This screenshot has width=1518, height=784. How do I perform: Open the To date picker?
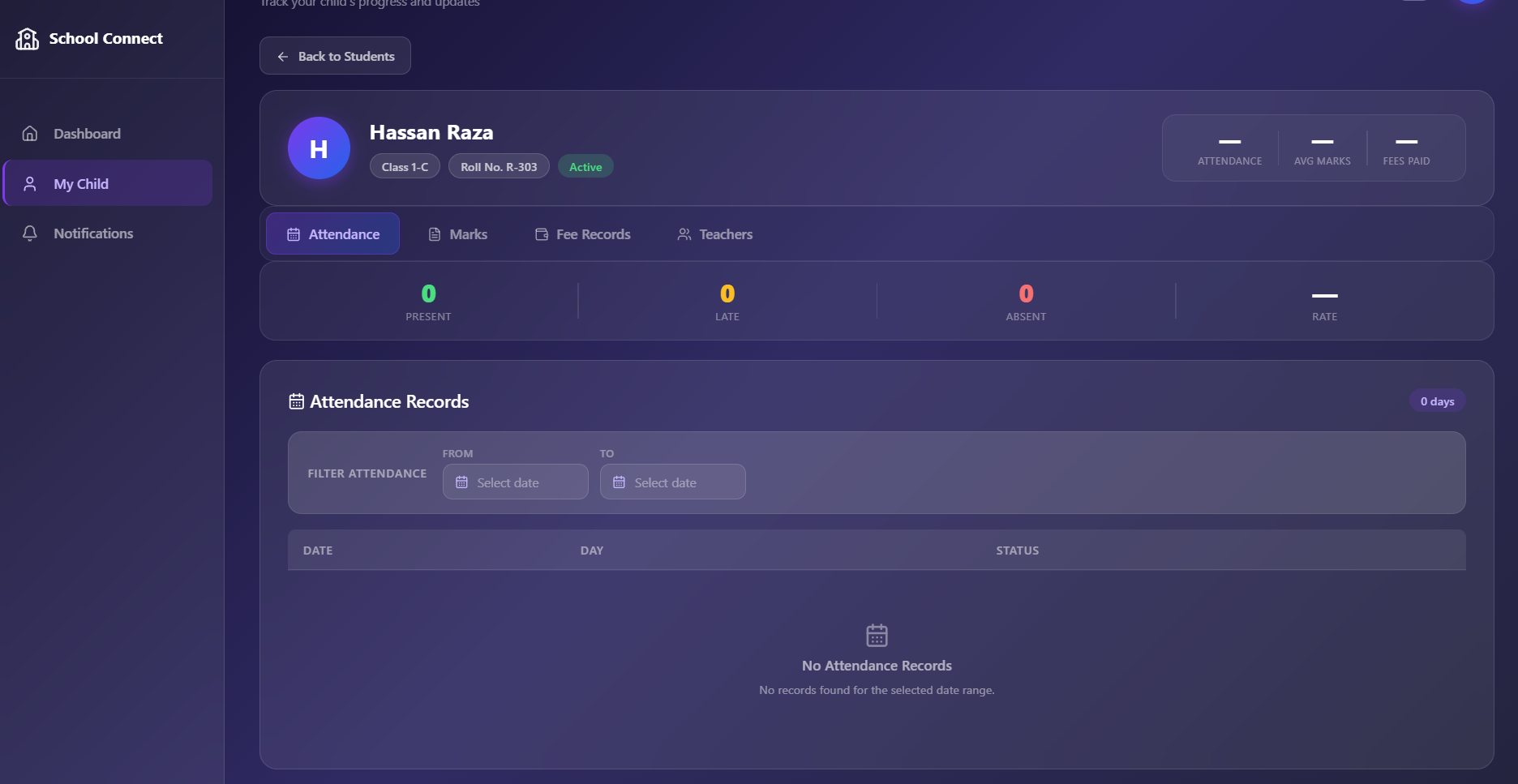[673, 482]
